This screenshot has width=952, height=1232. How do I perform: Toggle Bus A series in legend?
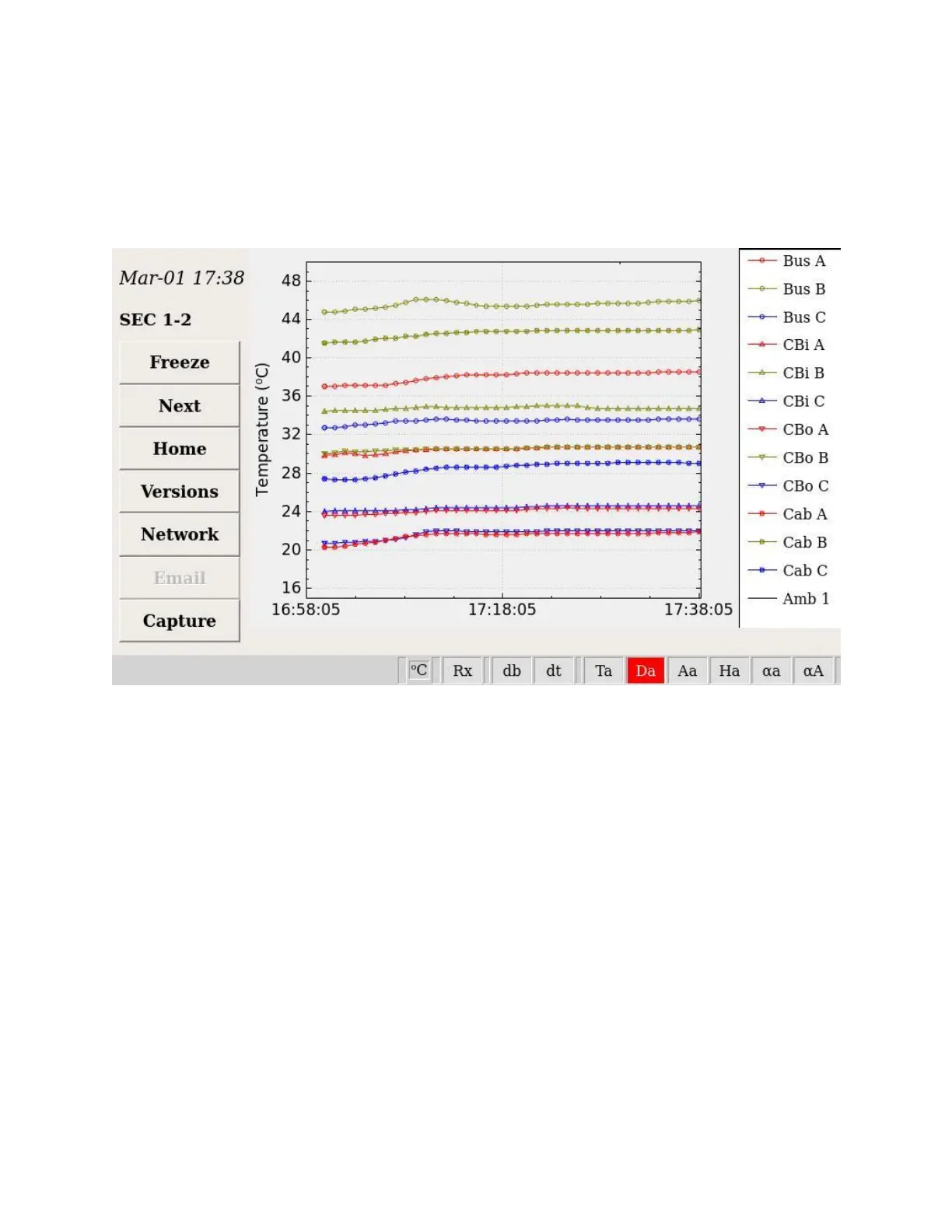(786, 261)
